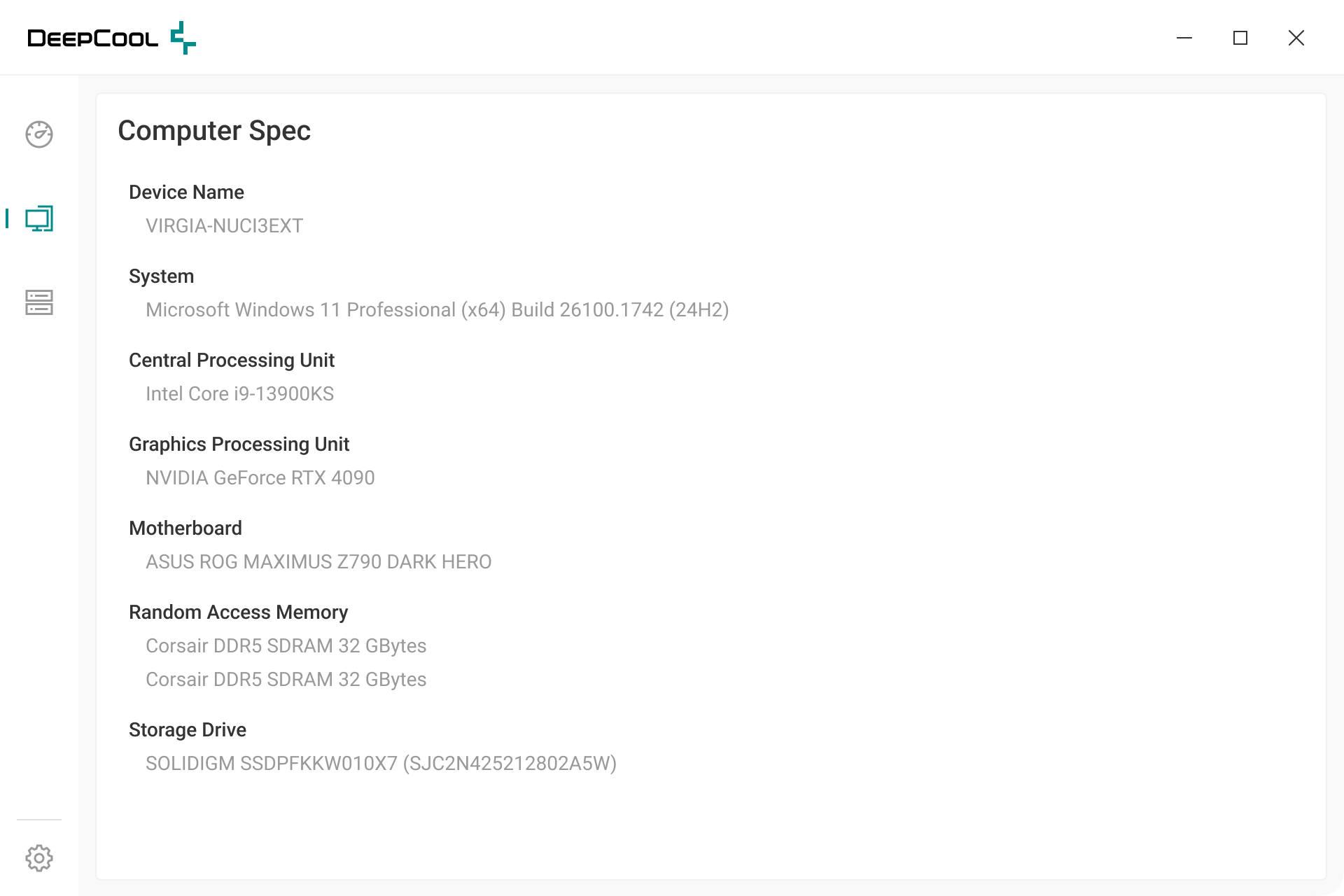Viewport: 1344px width, 896px height.
Task: Select the NVIDIA GeForce RTX 4090 entry
Action: tap(260, 478)
